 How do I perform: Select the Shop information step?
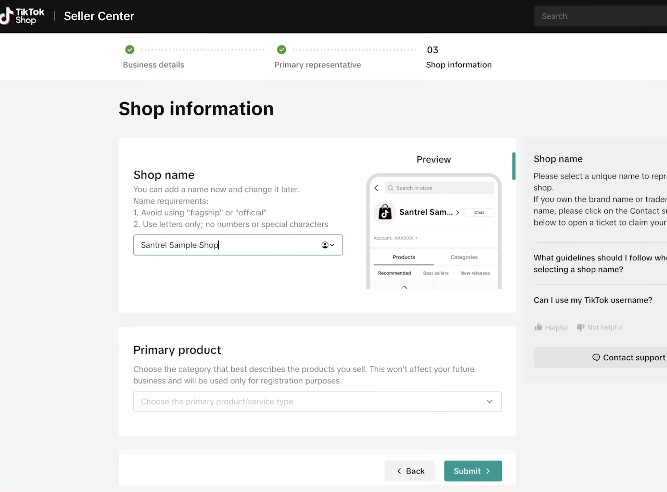tap(459, 65)
